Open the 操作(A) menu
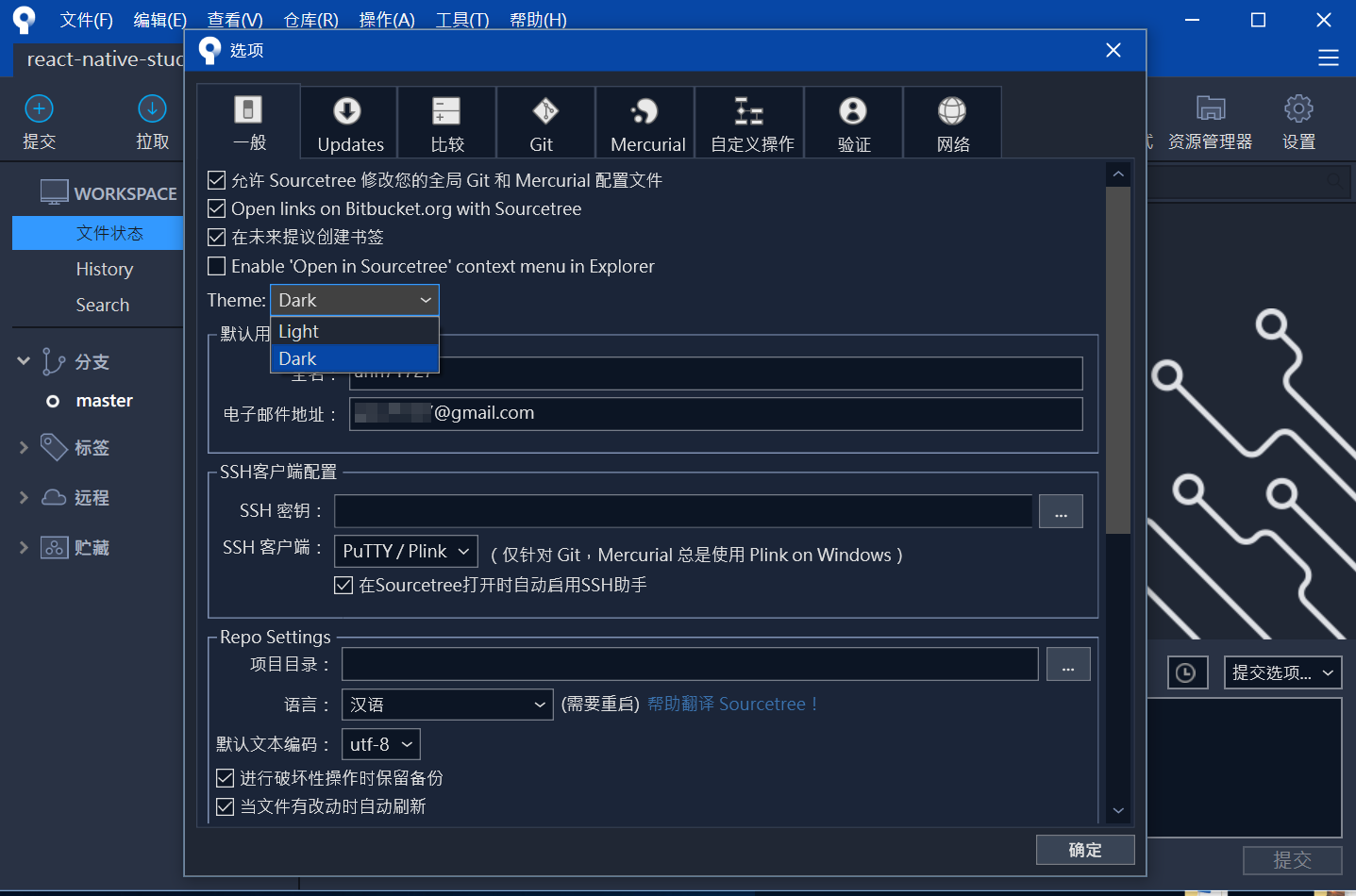The height and width of the screenshot is (896, 1356). [x=387, y=20]
